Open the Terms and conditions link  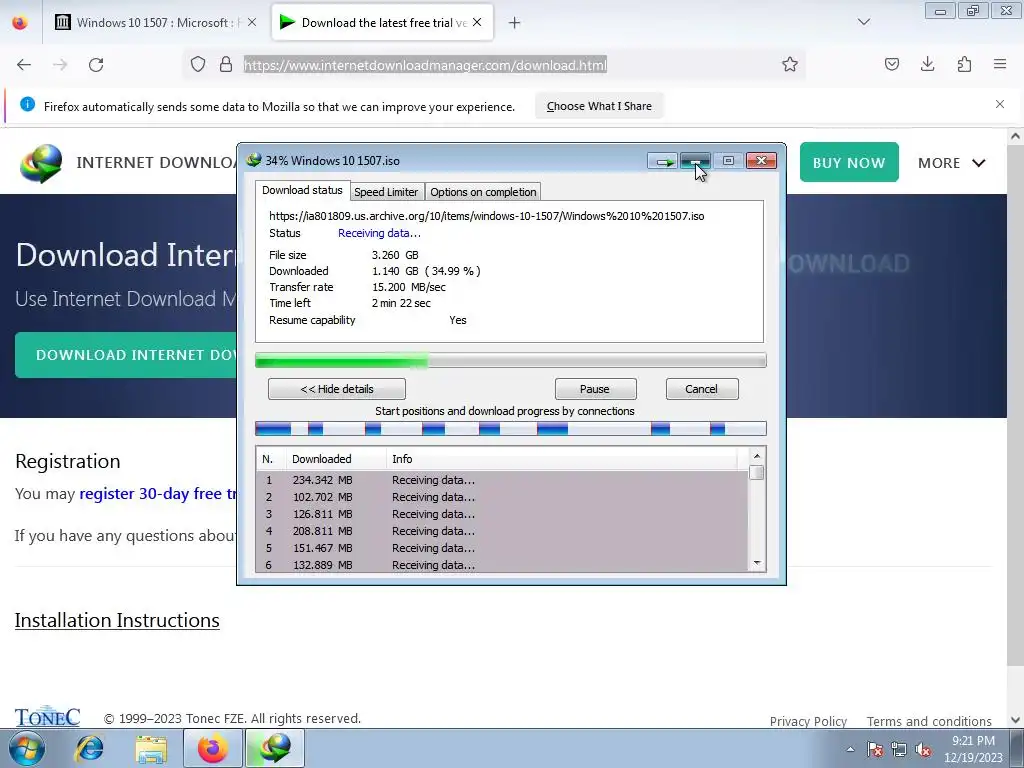coord(929,721)
